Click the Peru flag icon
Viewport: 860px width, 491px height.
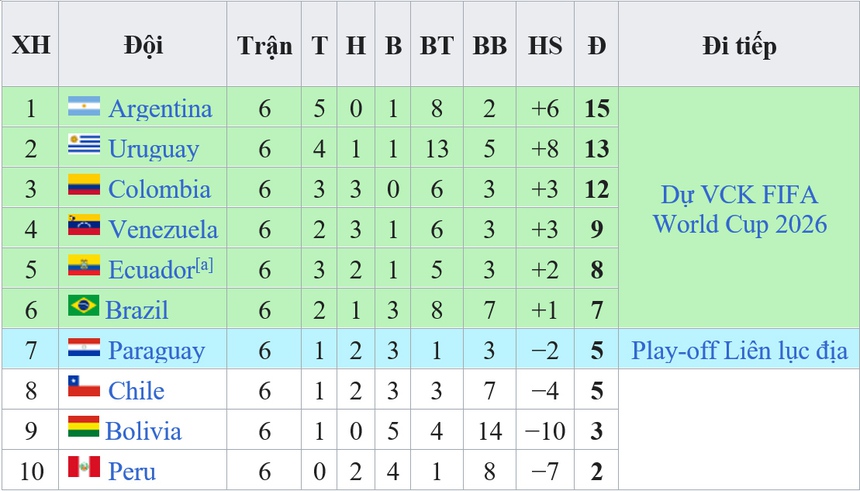84,468
